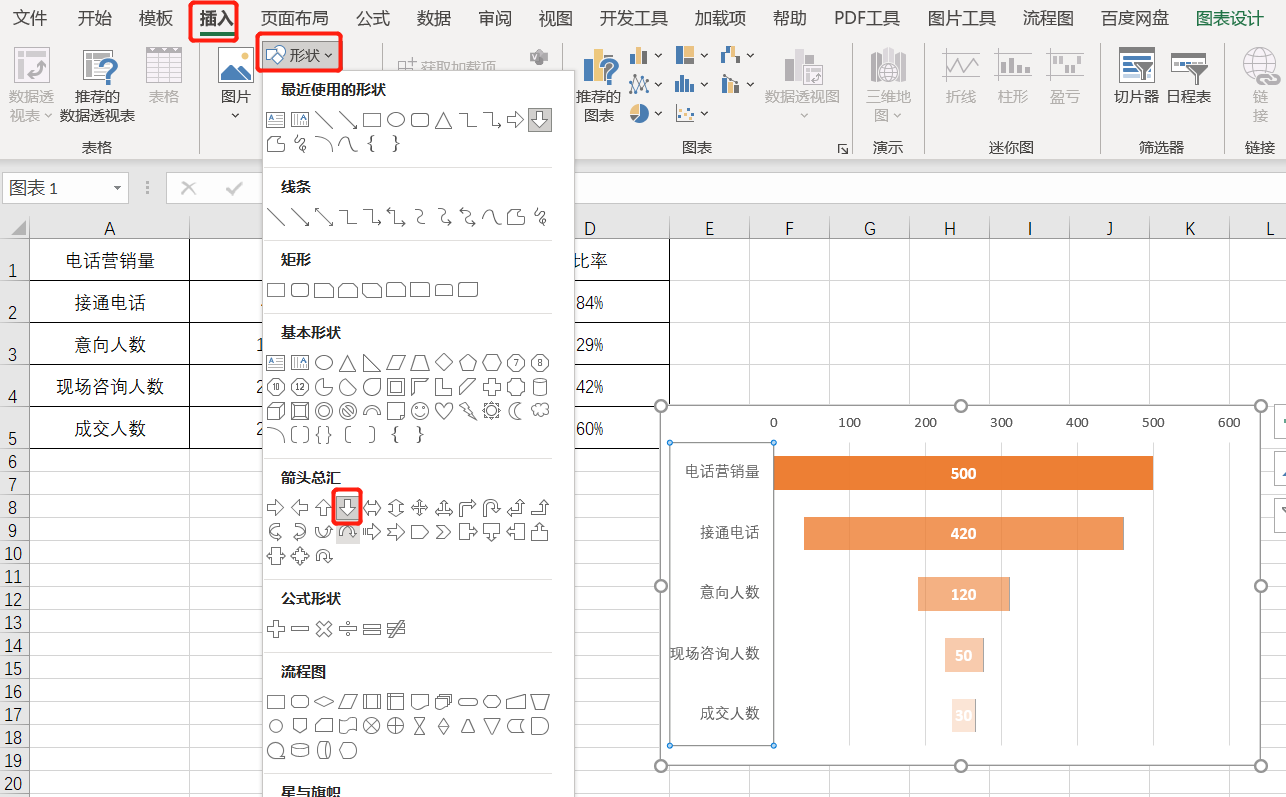Select the scribble shape under 线条
The width and height of the screenshot is (1286, 797).
540,216
